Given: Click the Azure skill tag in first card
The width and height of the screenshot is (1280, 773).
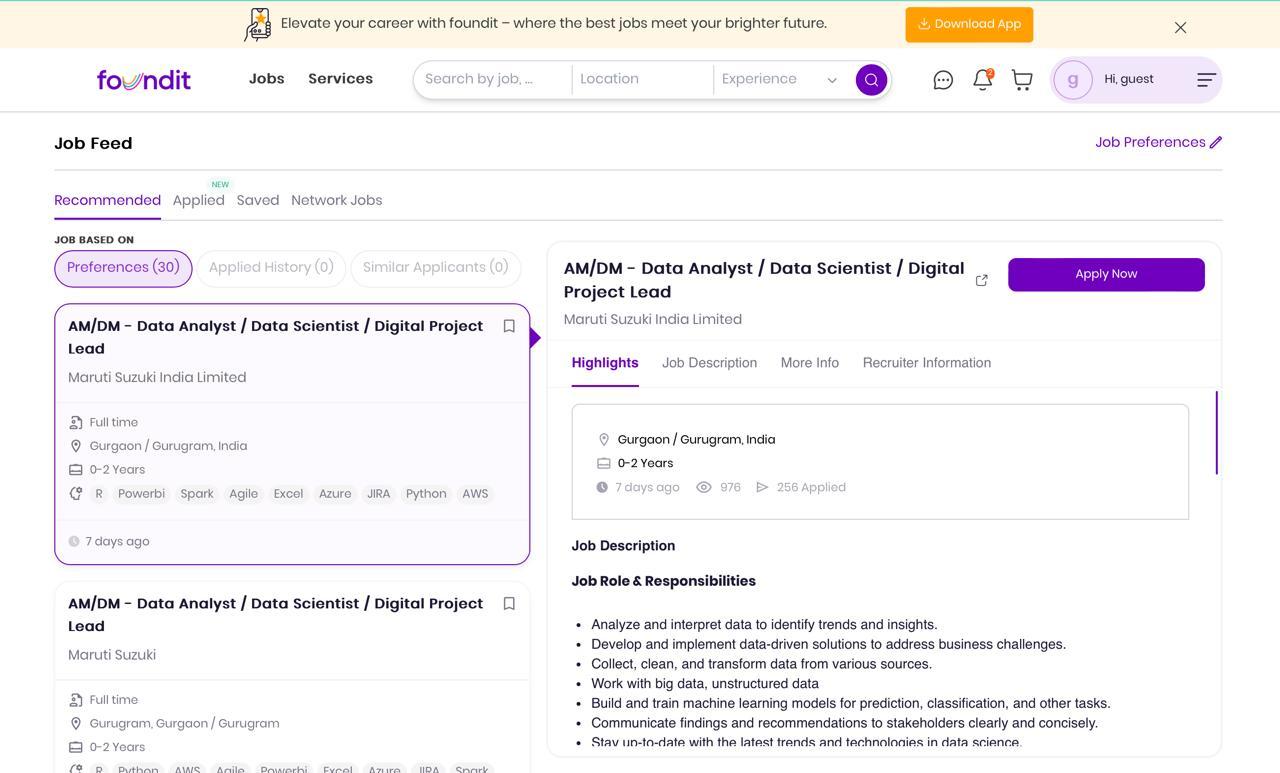Looking at the screenshot, I should click(x=335, y=494).
